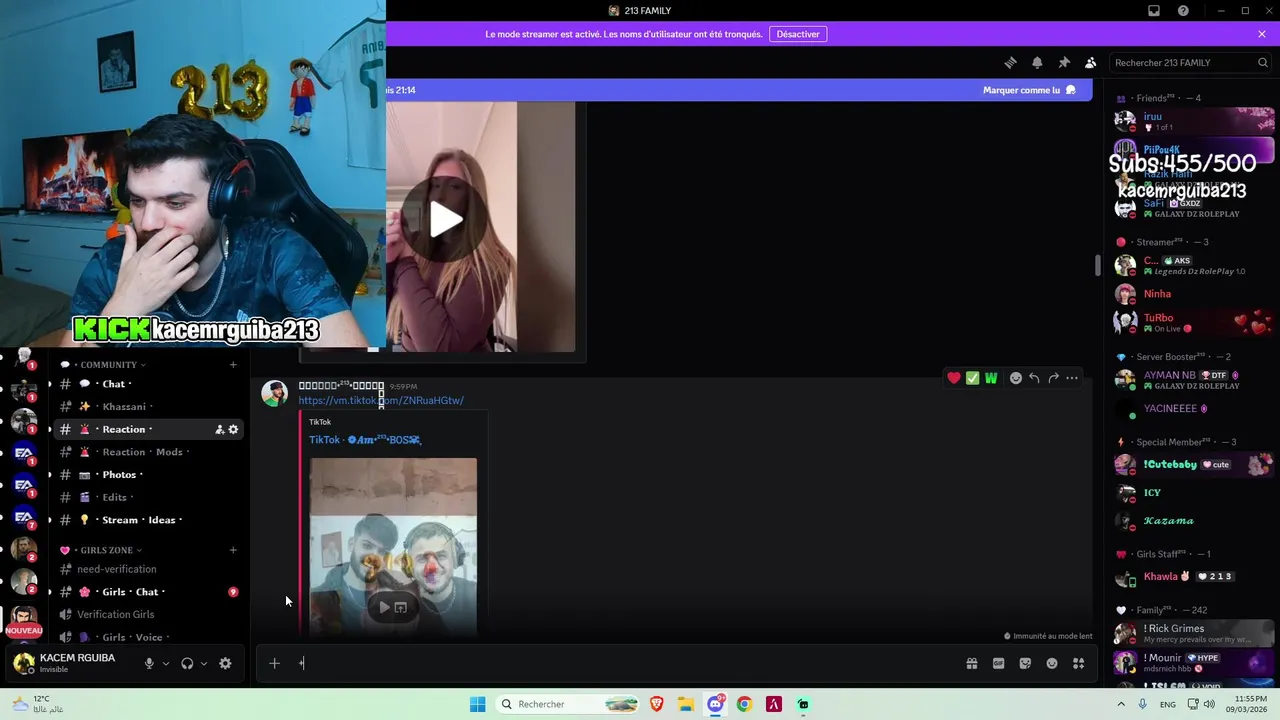Image resolution: width=1280 pixels, height=720 pixels.
Task: Invite members icon on Reaction channel
Action: (x=219, y=429)
